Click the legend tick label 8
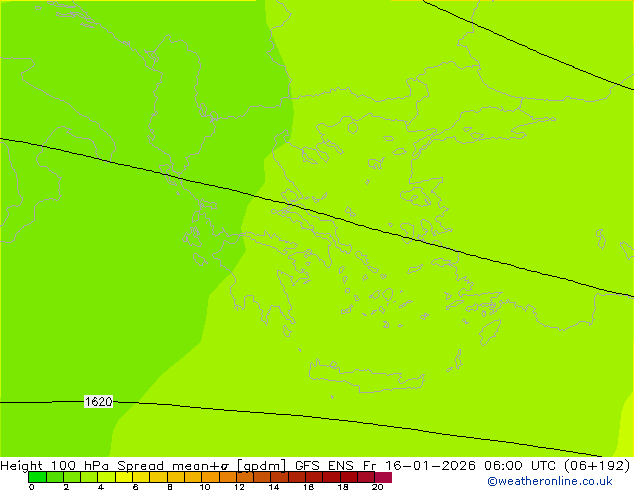Viewport: 634px width, 490px height. 170,487
